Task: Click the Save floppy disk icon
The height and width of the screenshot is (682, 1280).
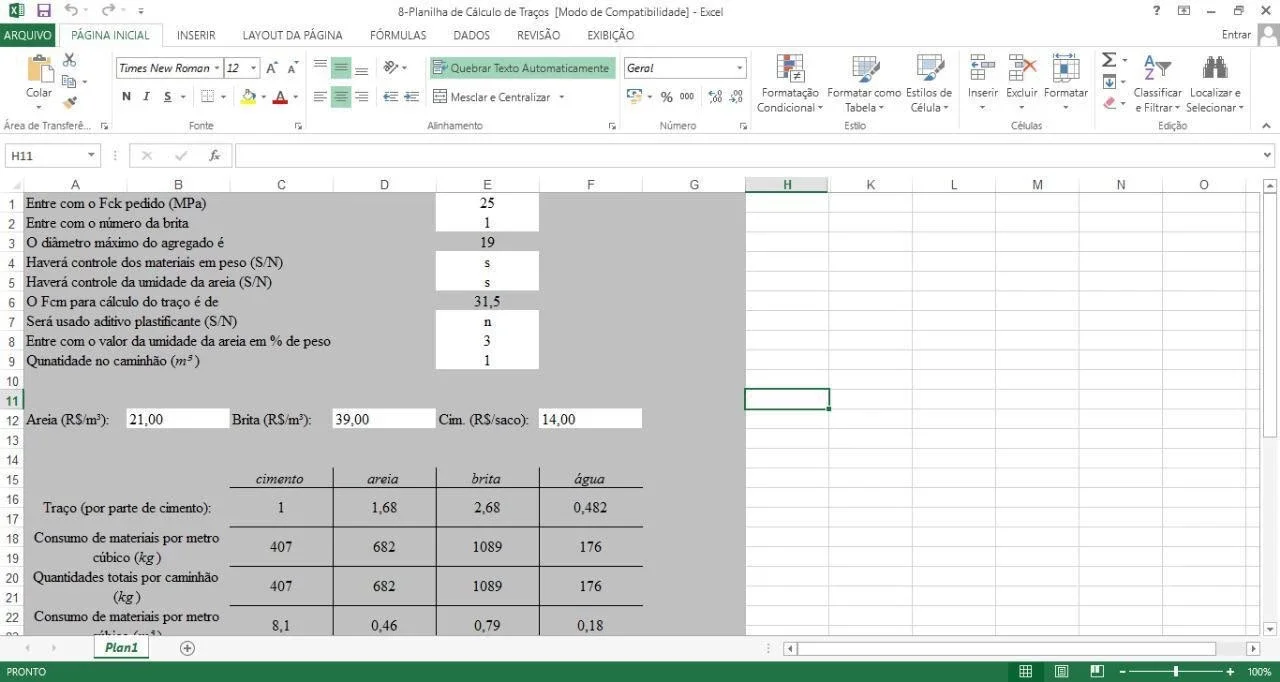Action: (x=43, y=11)
